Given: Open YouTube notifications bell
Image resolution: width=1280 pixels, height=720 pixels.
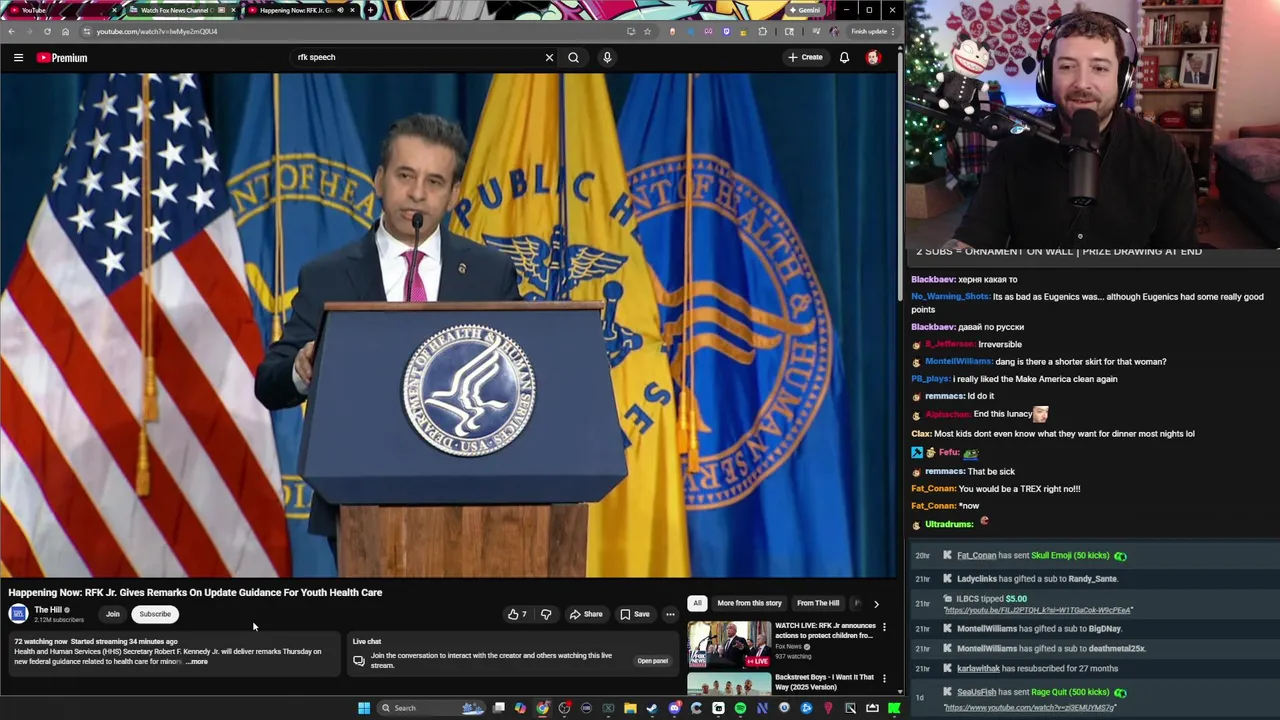Looking at the screenshot, I should coord(844,57).
